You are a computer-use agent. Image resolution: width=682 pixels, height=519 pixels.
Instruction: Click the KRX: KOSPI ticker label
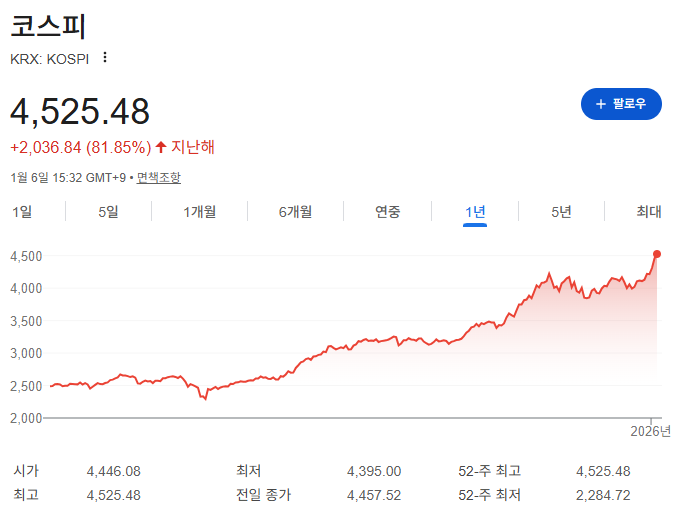tap(50, 59)
